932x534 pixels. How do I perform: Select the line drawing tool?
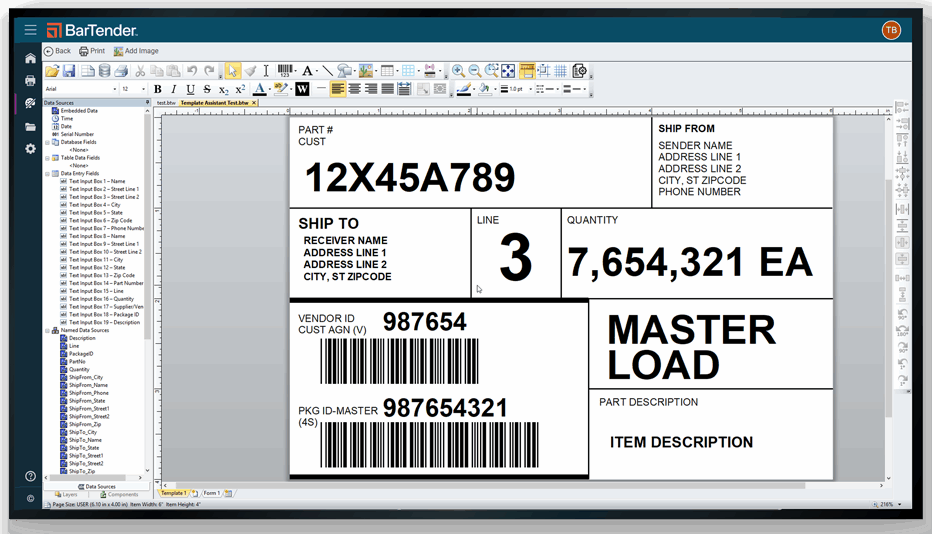coord(326,71)
